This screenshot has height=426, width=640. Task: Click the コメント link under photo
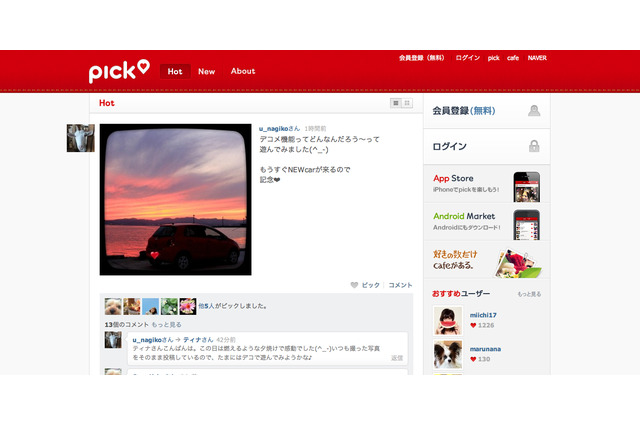pyautogui.click(x=400, y=285)
